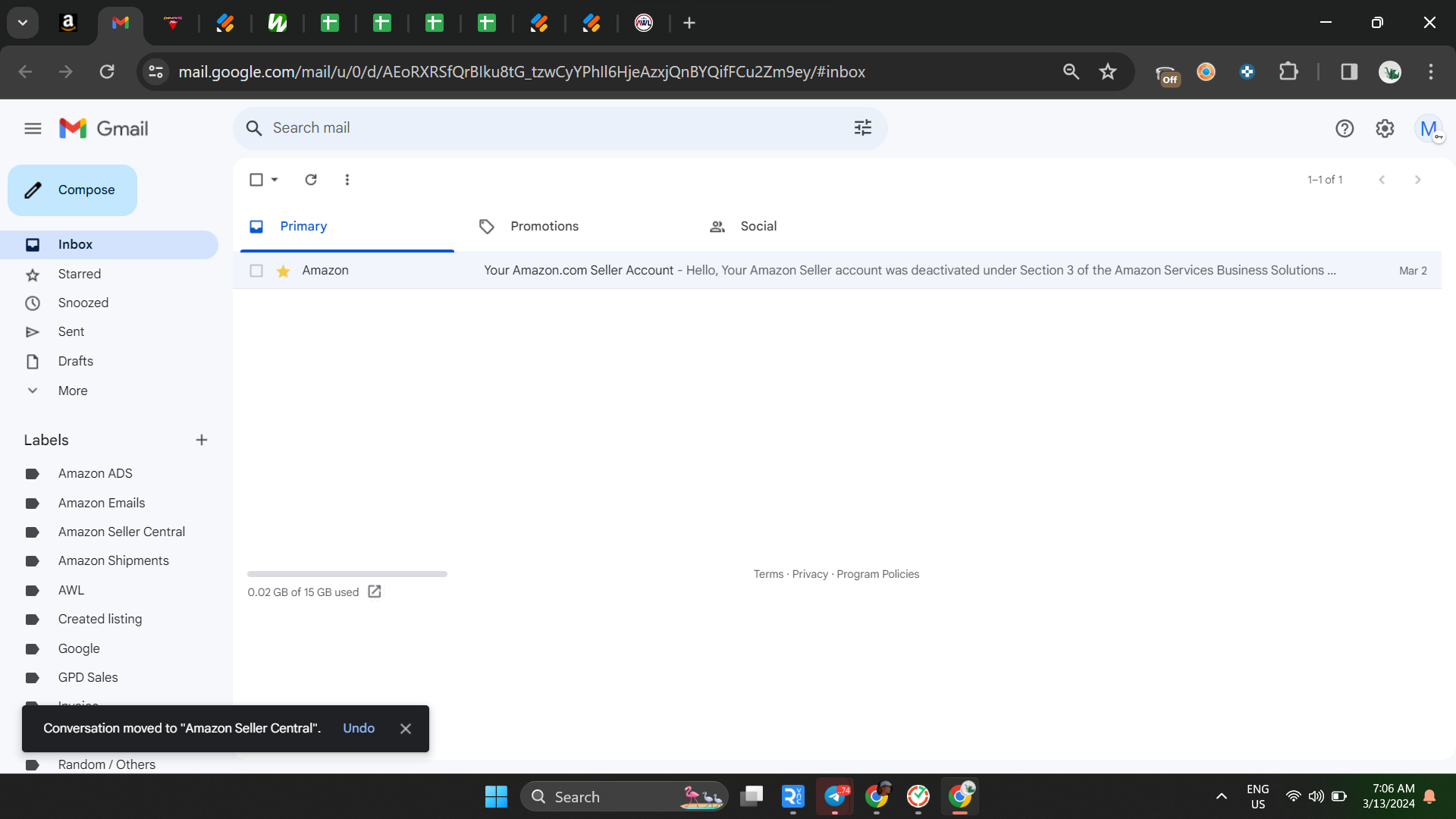Open the Privacy link

coord(810,575)
